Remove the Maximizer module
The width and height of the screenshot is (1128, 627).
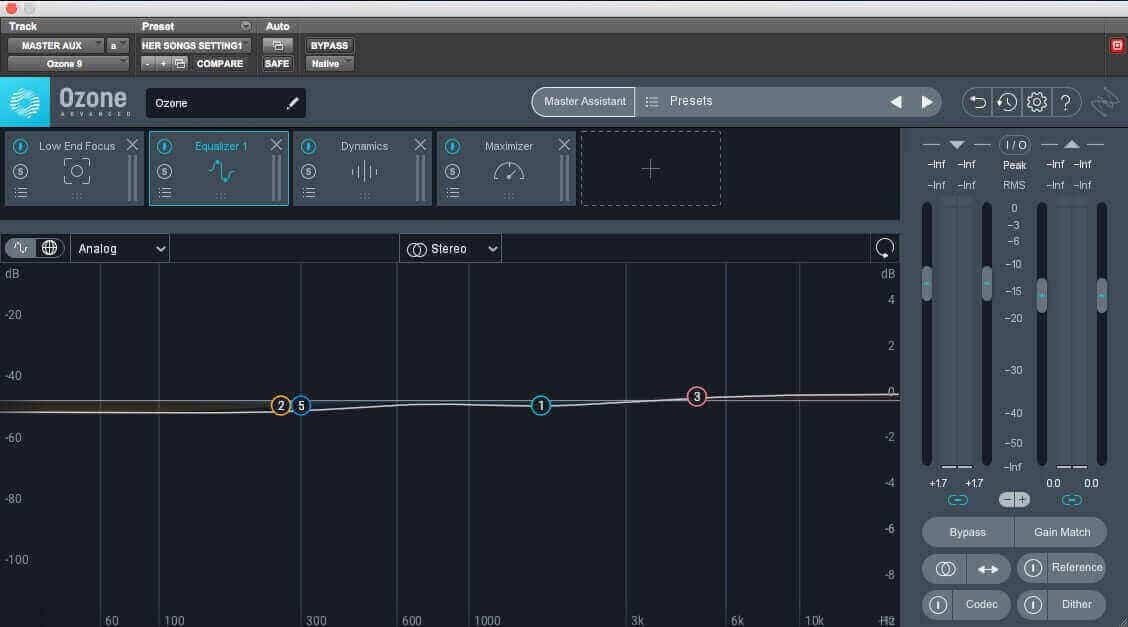click(564, 145)
